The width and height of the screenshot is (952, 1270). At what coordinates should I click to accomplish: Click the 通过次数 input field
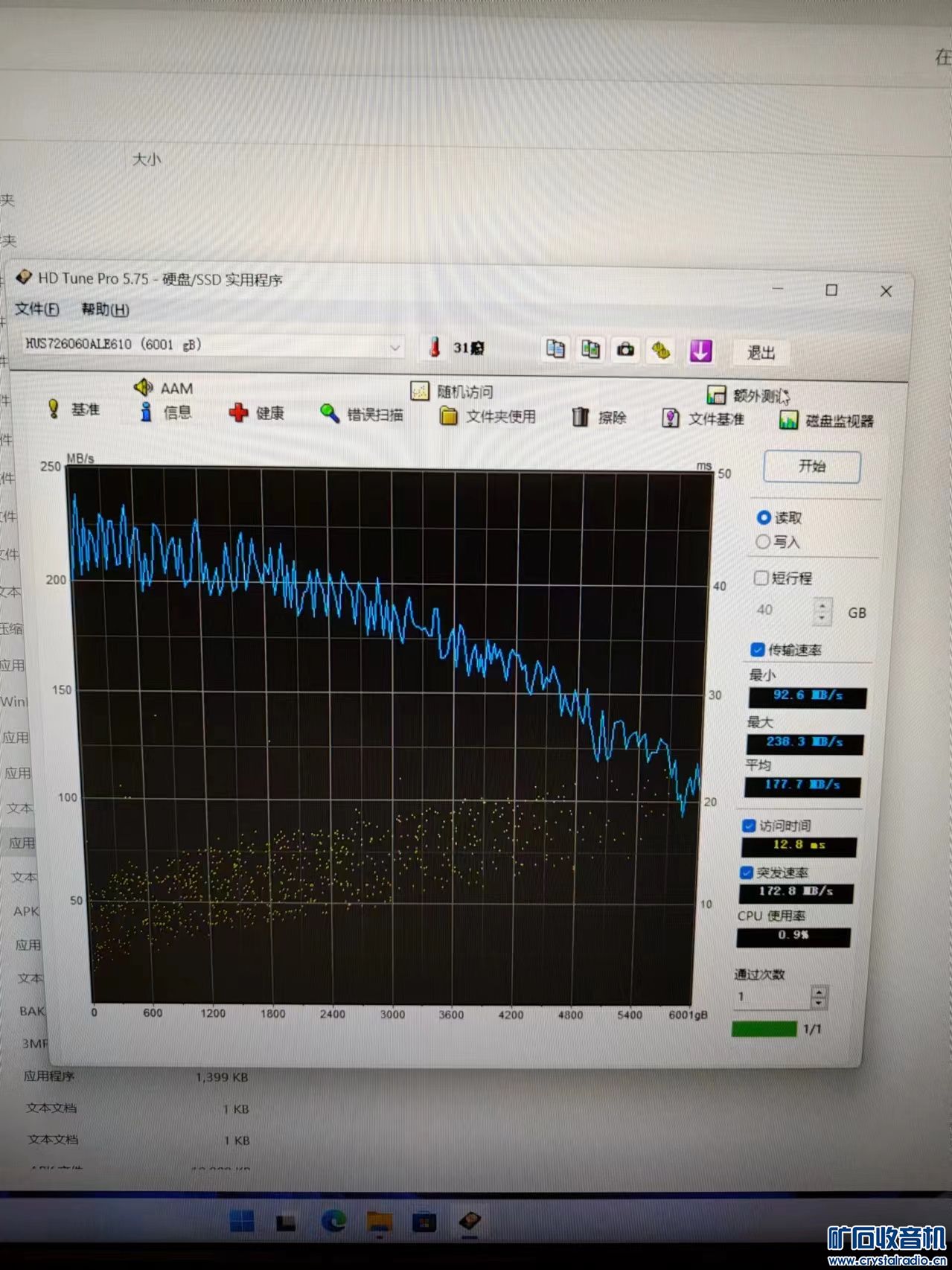point(772,996)
